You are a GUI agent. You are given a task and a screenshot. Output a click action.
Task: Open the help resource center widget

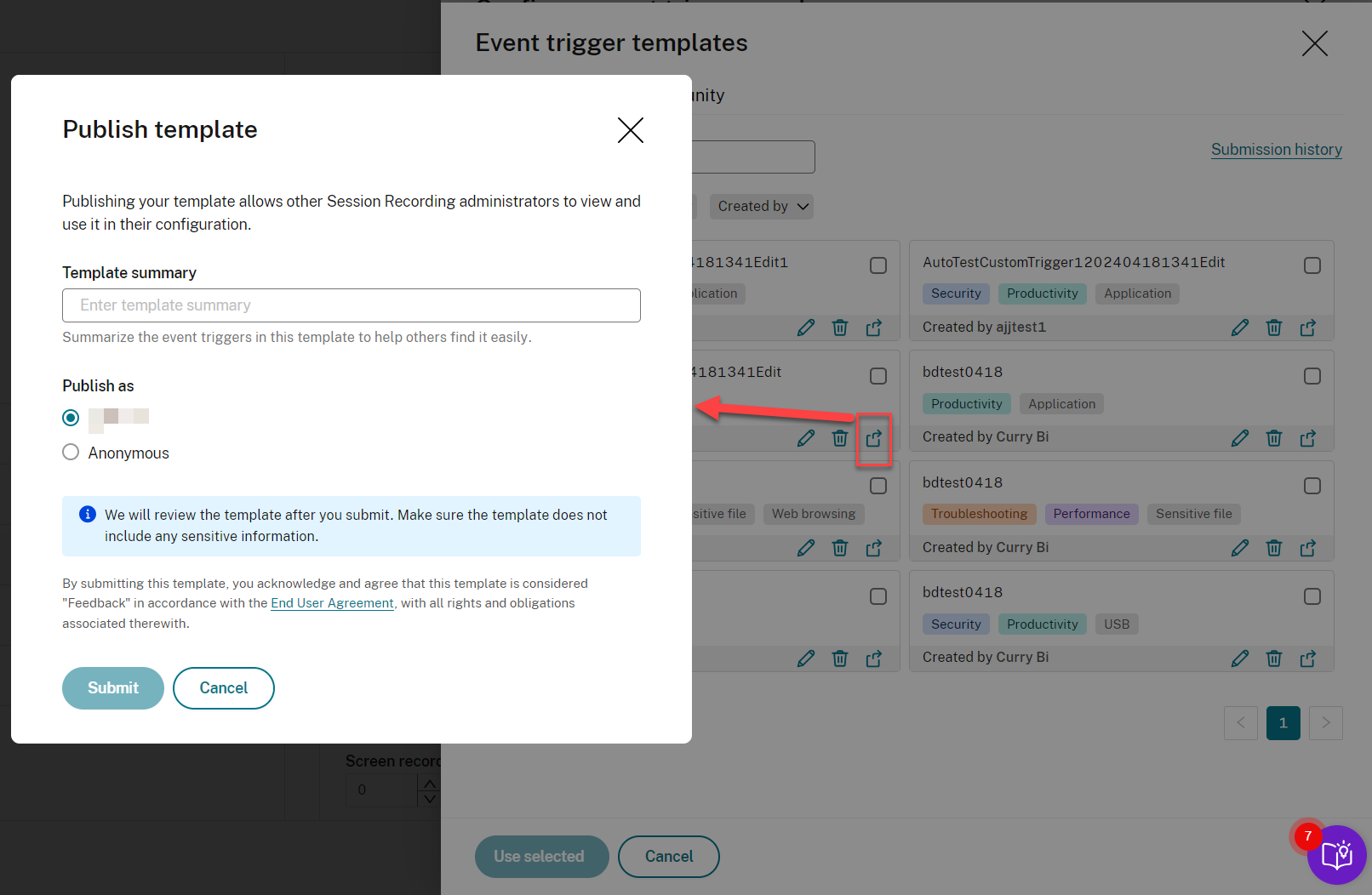(x=1336, y=854)
